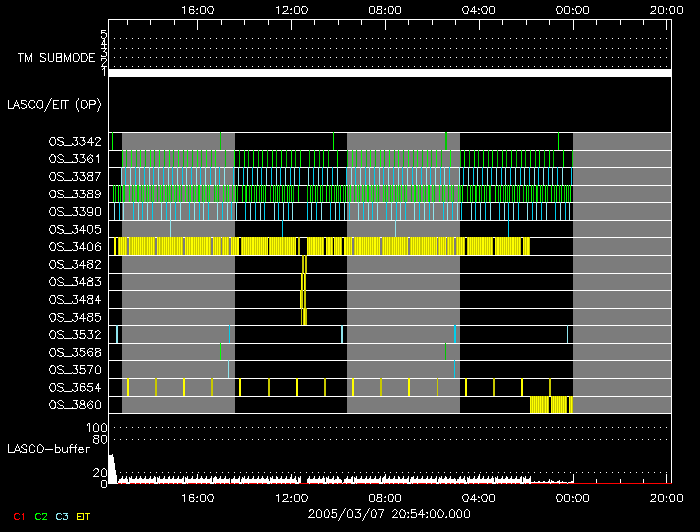Image resolution: width=700 pixels, height=532 pixels.
Task: Select the EIT legend entry
Action: (85, 516)
